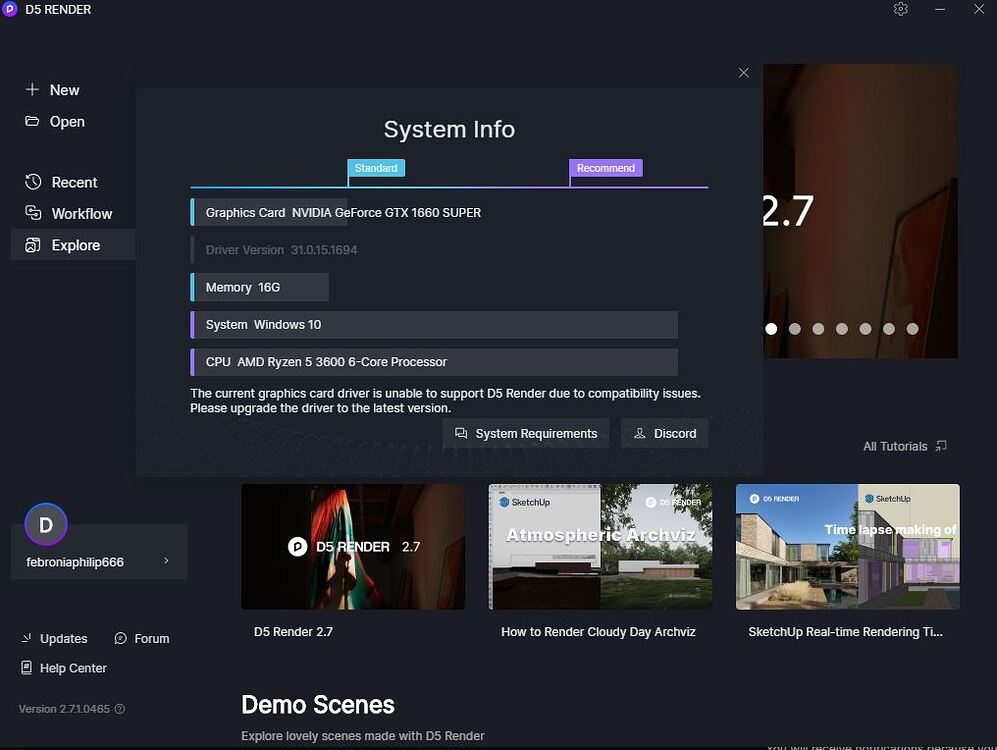The image size is (997, 750).
Task: Click the Explore sidebar icon
Action: pos(32,245)
